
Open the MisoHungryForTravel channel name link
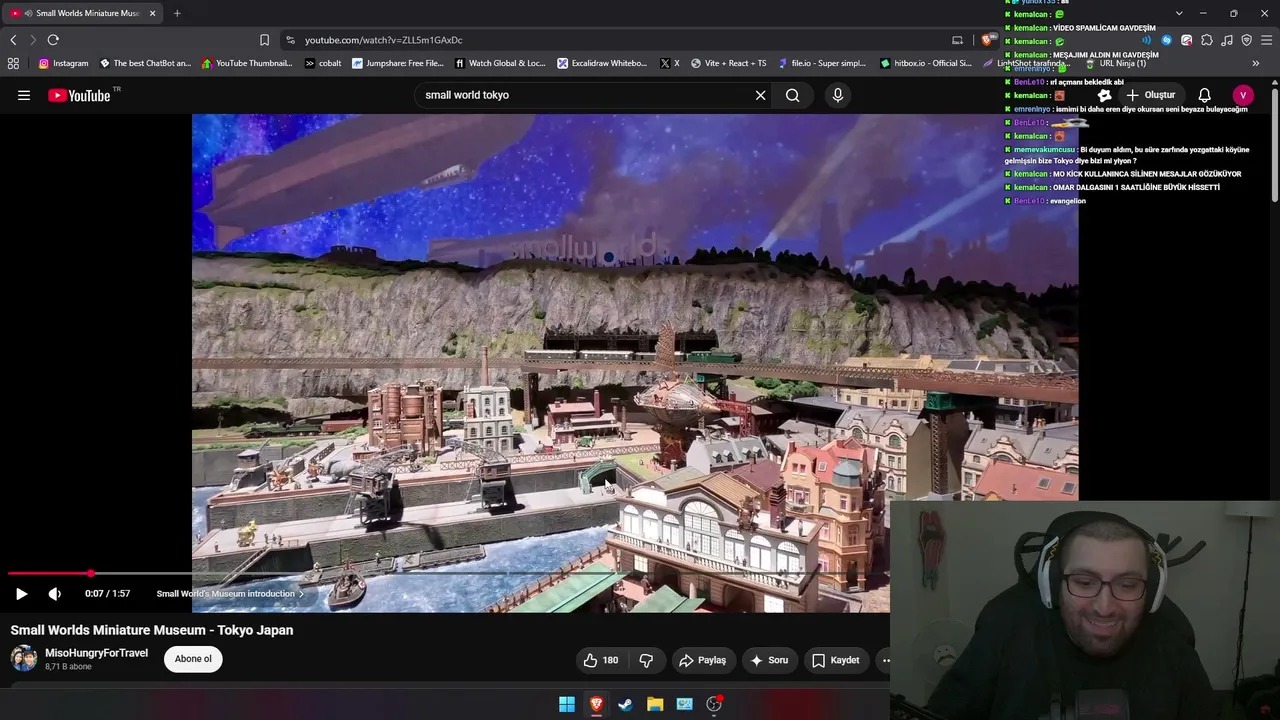coord(96,653)
